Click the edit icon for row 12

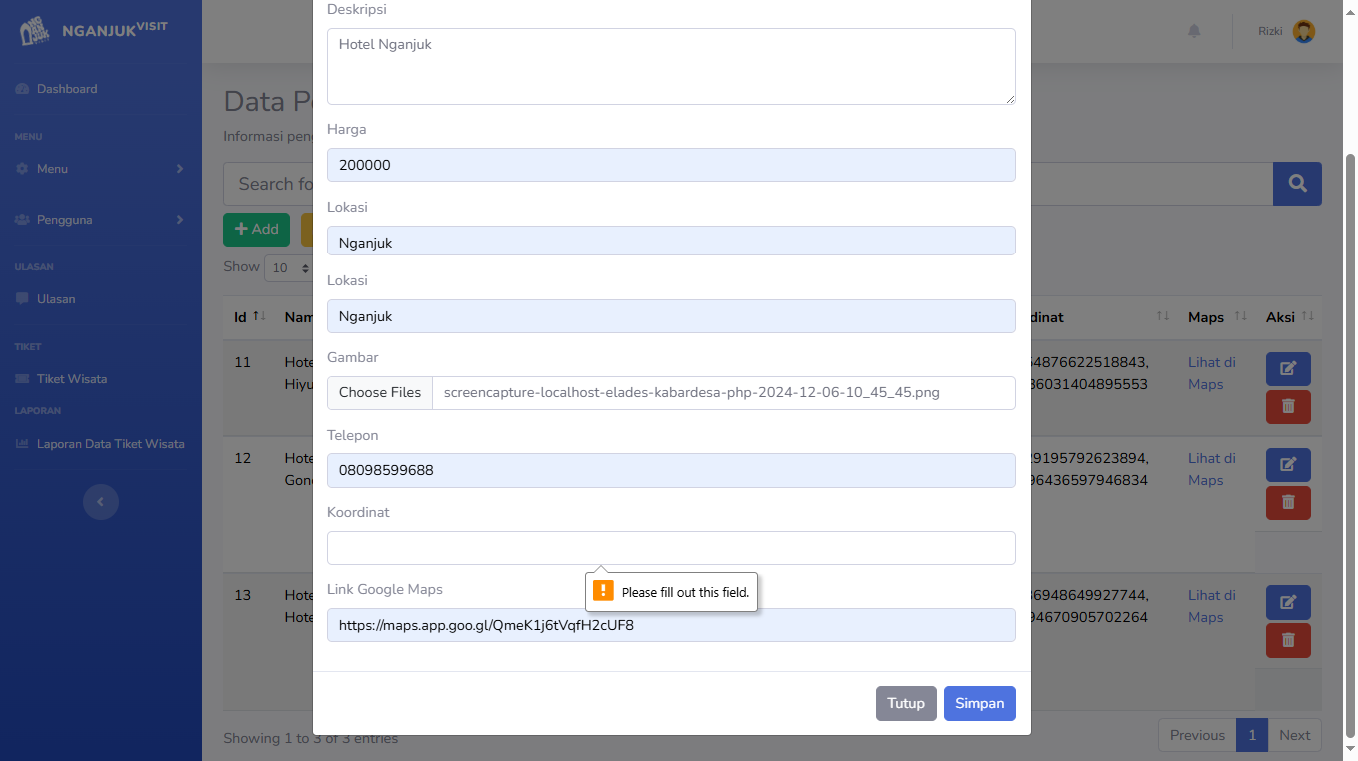point(1288,464)
